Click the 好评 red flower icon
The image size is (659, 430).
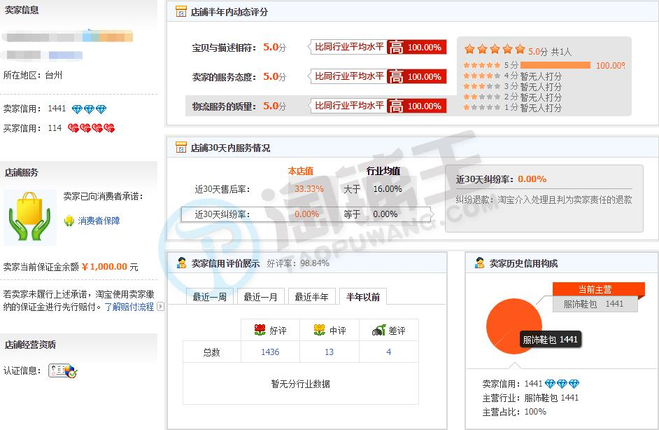pos(259,330)
